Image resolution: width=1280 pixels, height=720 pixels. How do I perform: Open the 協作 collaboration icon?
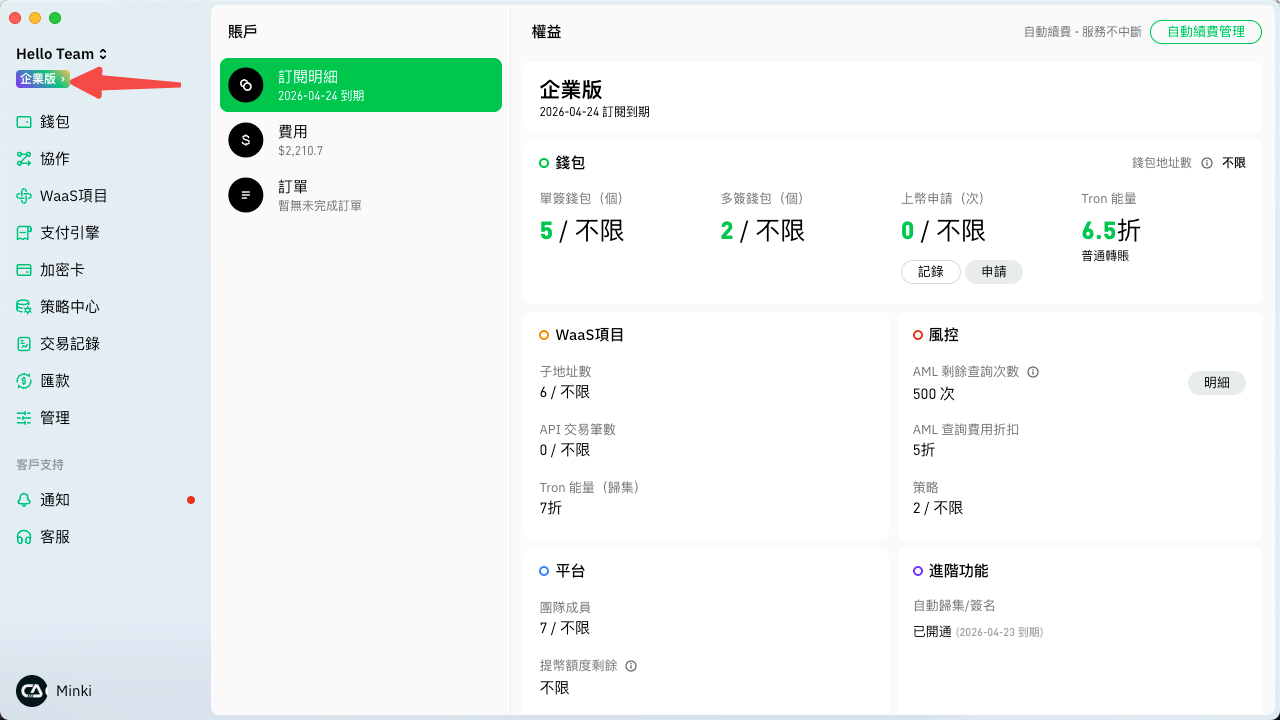click(24, 159)
